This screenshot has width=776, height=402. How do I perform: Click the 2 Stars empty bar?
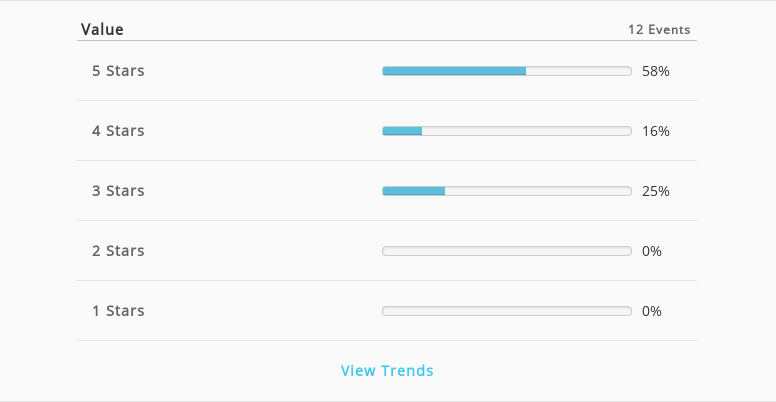(x=507, y=251)
